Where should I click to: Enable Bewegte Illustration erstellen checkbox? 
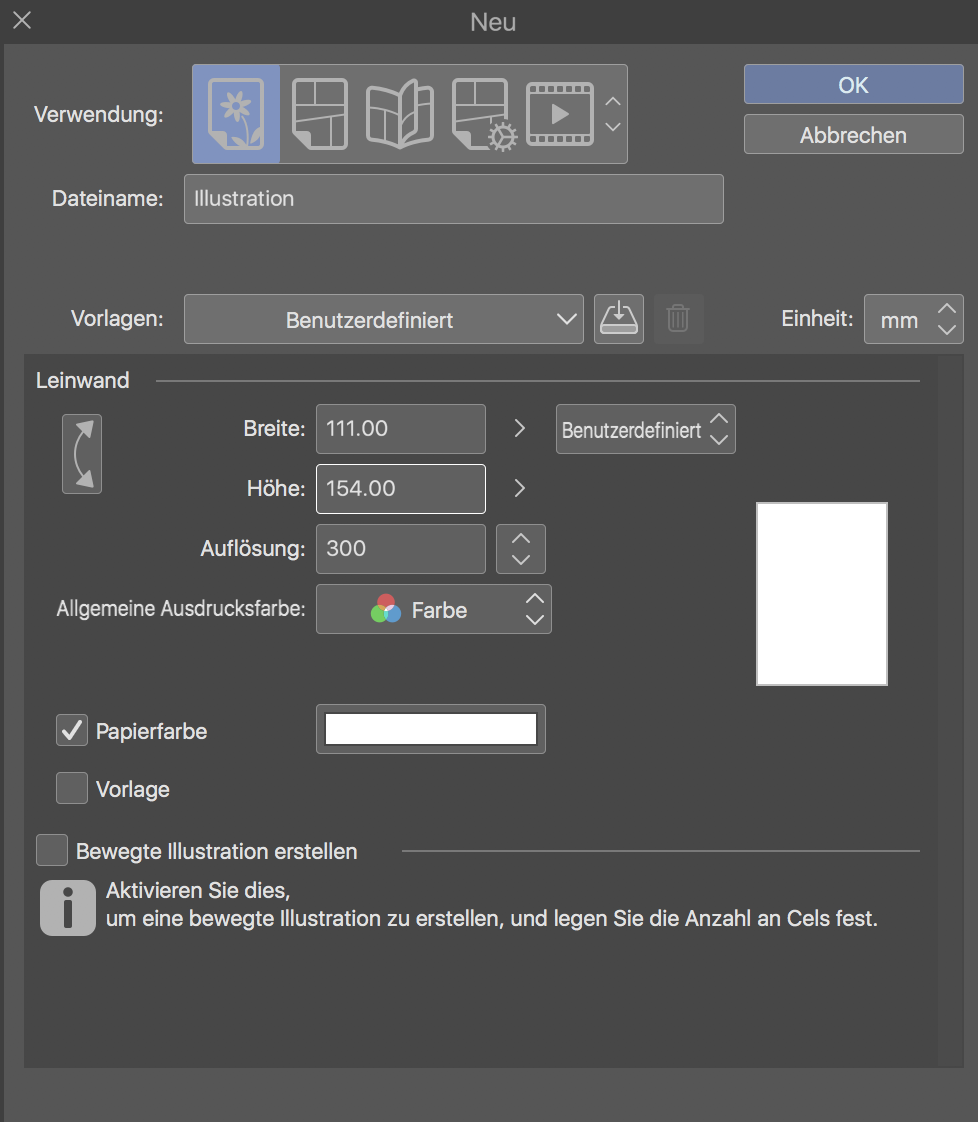52,850
